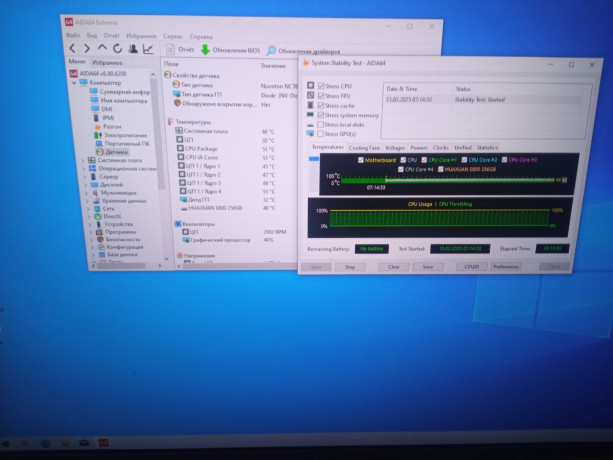This screenshot has height=460, width=613.
Task: Click the Stop button in stability test
Action: 350,267
